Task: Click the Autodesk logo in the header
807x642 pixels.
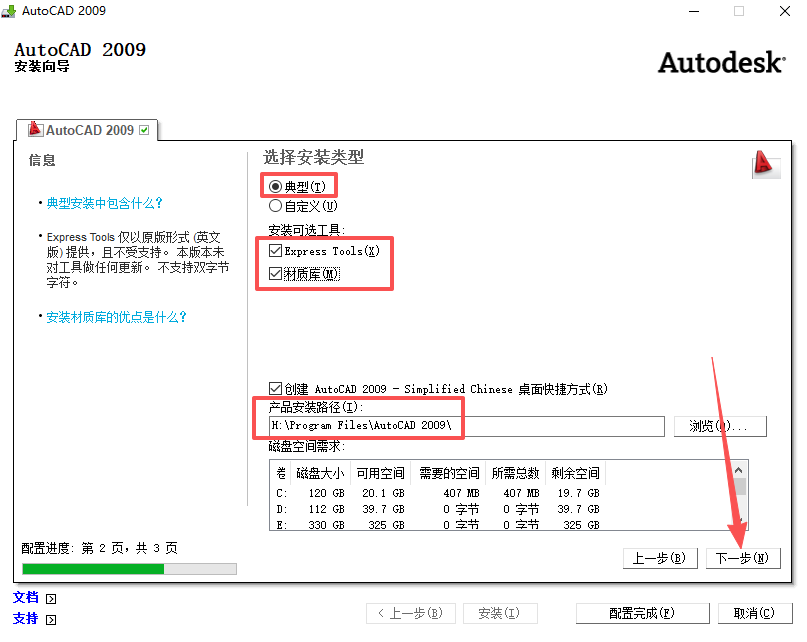Action: [x=721, y=62]
